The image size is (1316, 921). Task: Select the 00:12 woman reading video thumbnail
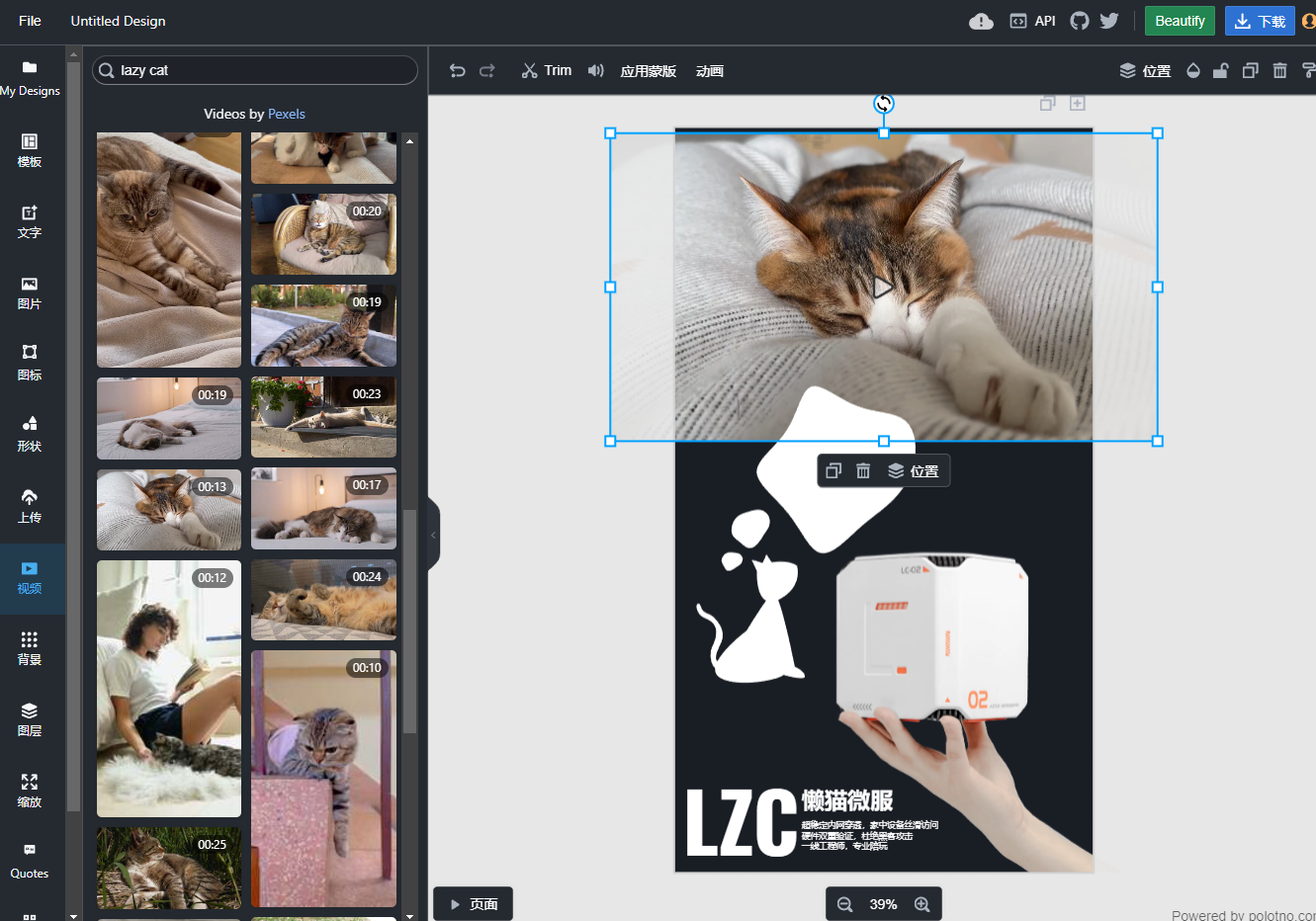pyautogui.click(x=169, y=689)
